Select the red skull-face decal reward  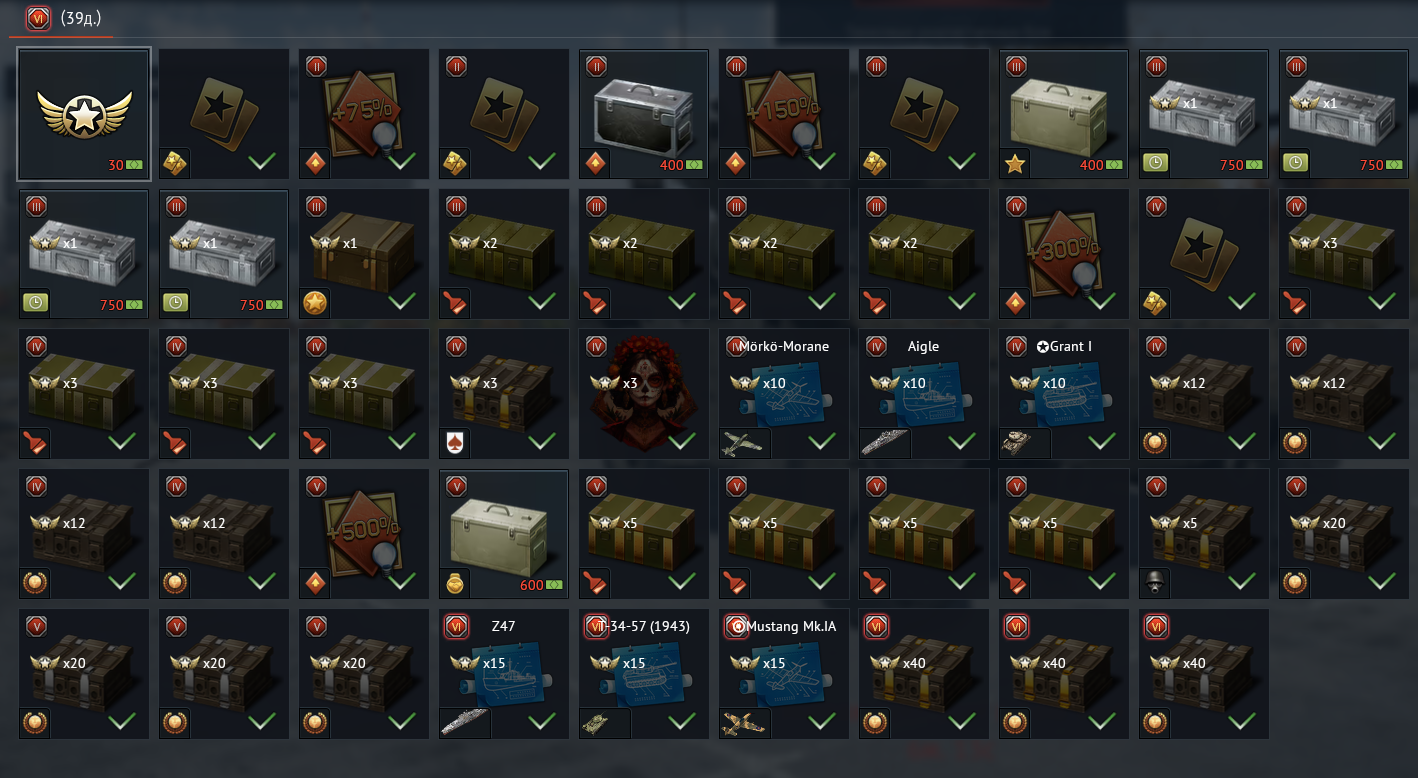[644, 394]
